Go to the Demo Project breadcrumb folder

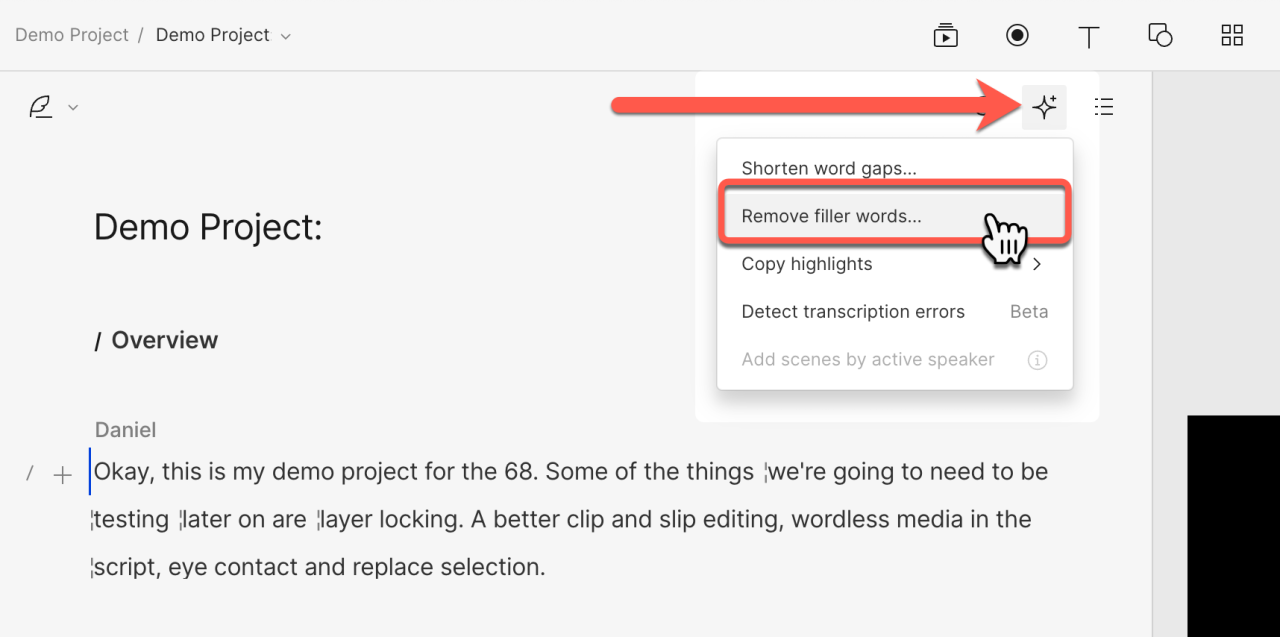(x=71, y=35)
